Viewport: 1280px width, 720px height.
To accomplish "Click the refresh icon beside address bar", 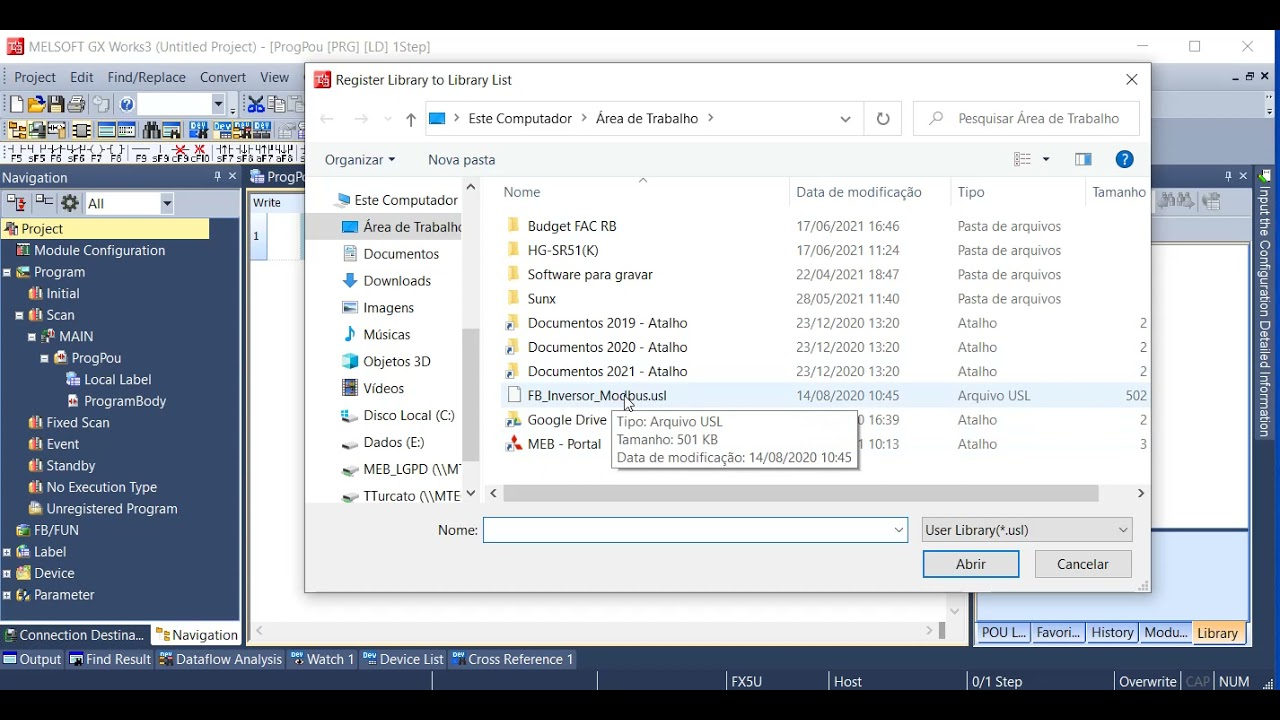I will click(883, 119).
